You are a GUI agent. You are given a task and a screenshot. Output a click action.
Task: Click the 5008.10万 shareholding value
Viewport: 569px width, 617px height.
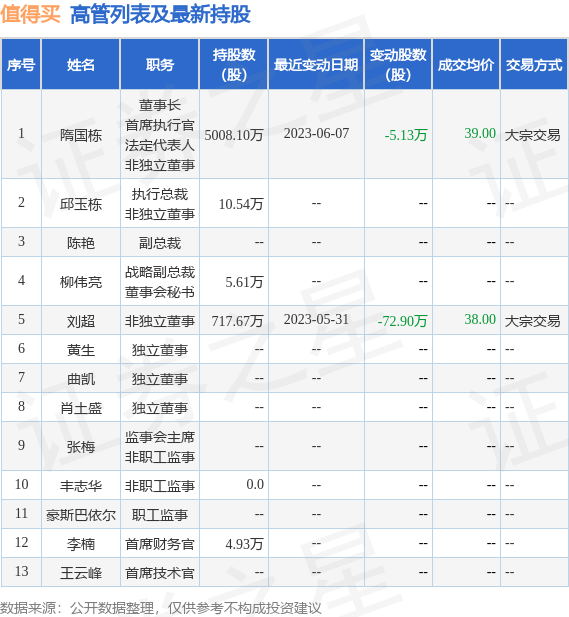point(234,135)
